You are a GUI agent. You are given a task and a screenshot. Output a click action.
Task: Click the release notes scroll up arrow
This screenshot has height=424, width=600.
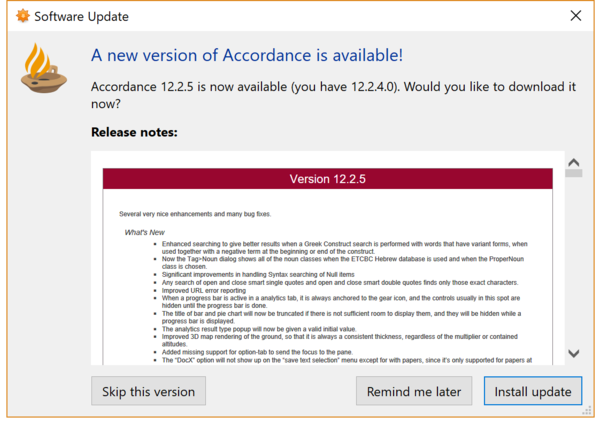click(573, 160)
